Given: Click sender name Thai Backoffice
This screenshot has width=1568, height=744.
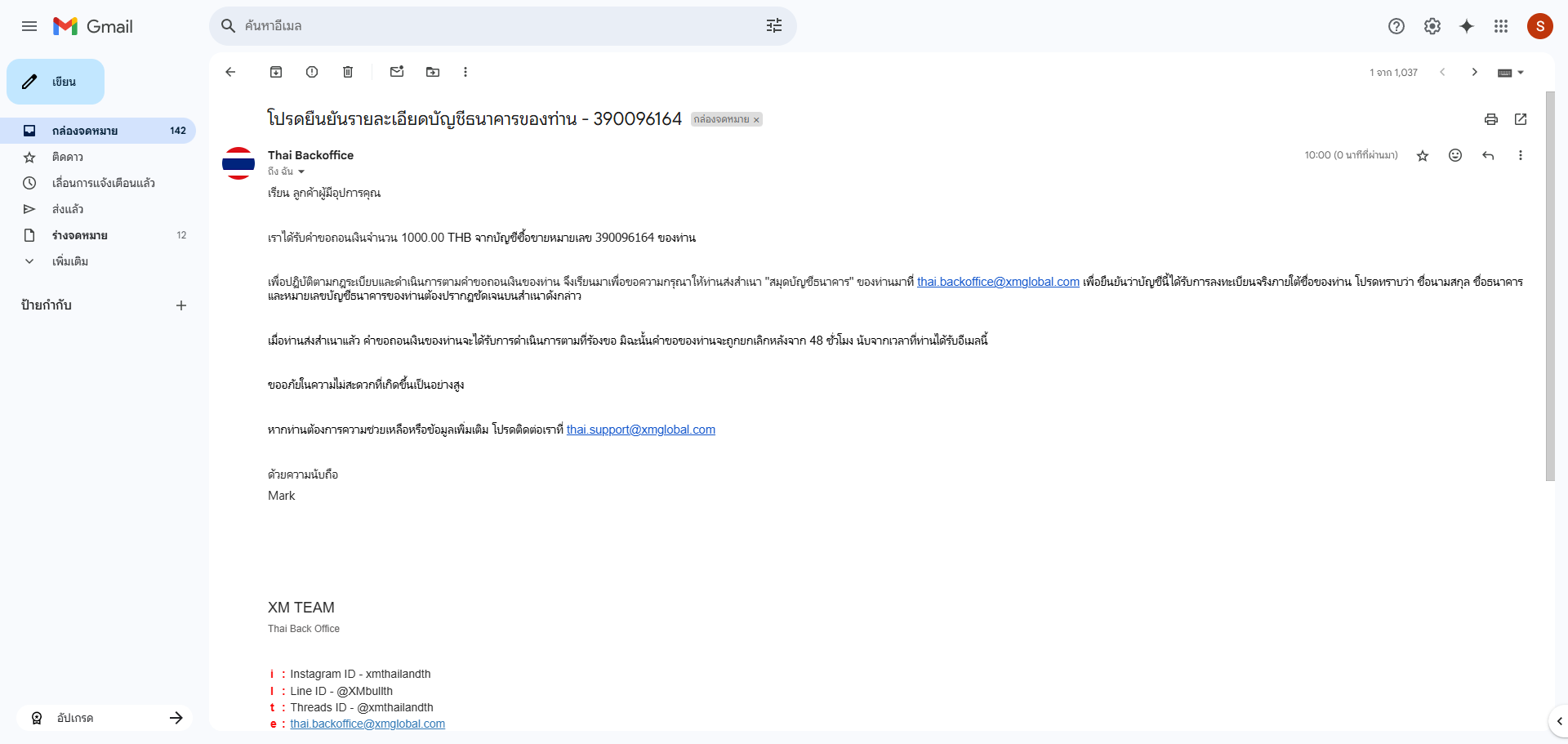Looking at the screenshot, I should [310, 155].
